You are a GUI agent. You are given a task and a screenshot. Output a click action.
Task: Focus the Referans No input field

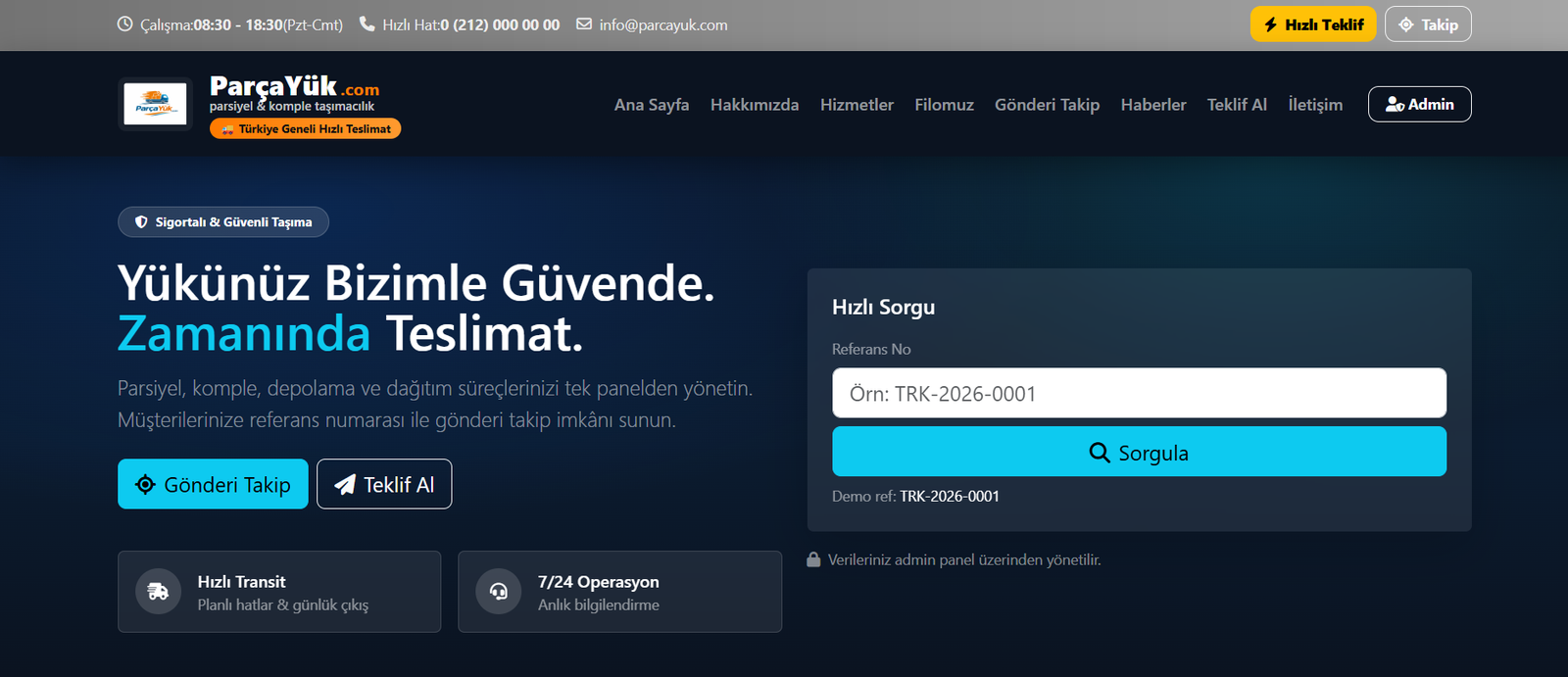[x=1139, y=394]
